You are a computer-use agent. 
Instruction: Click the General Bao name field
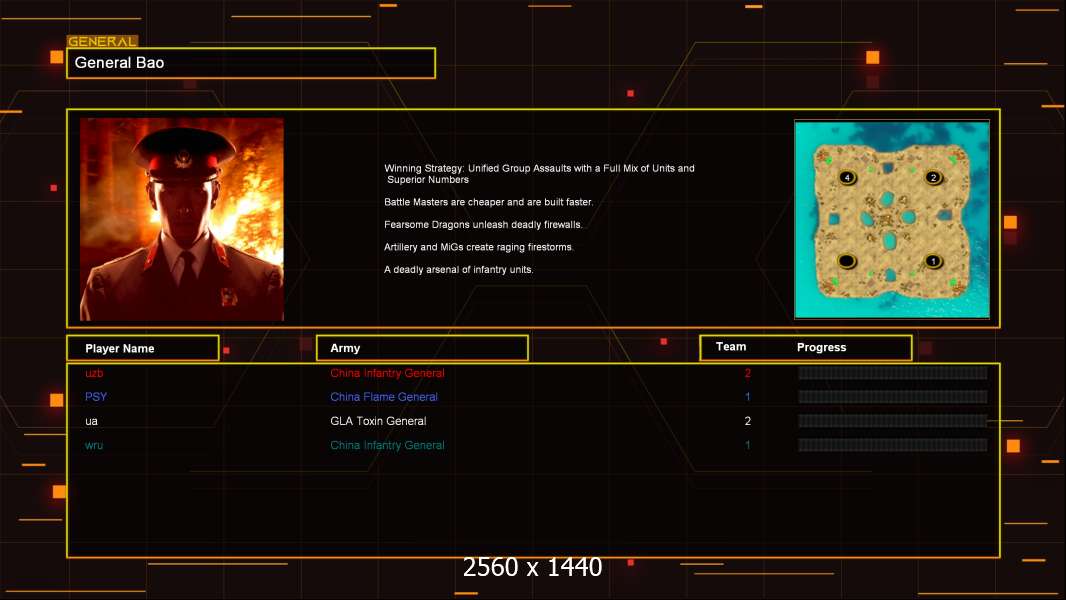251,63
